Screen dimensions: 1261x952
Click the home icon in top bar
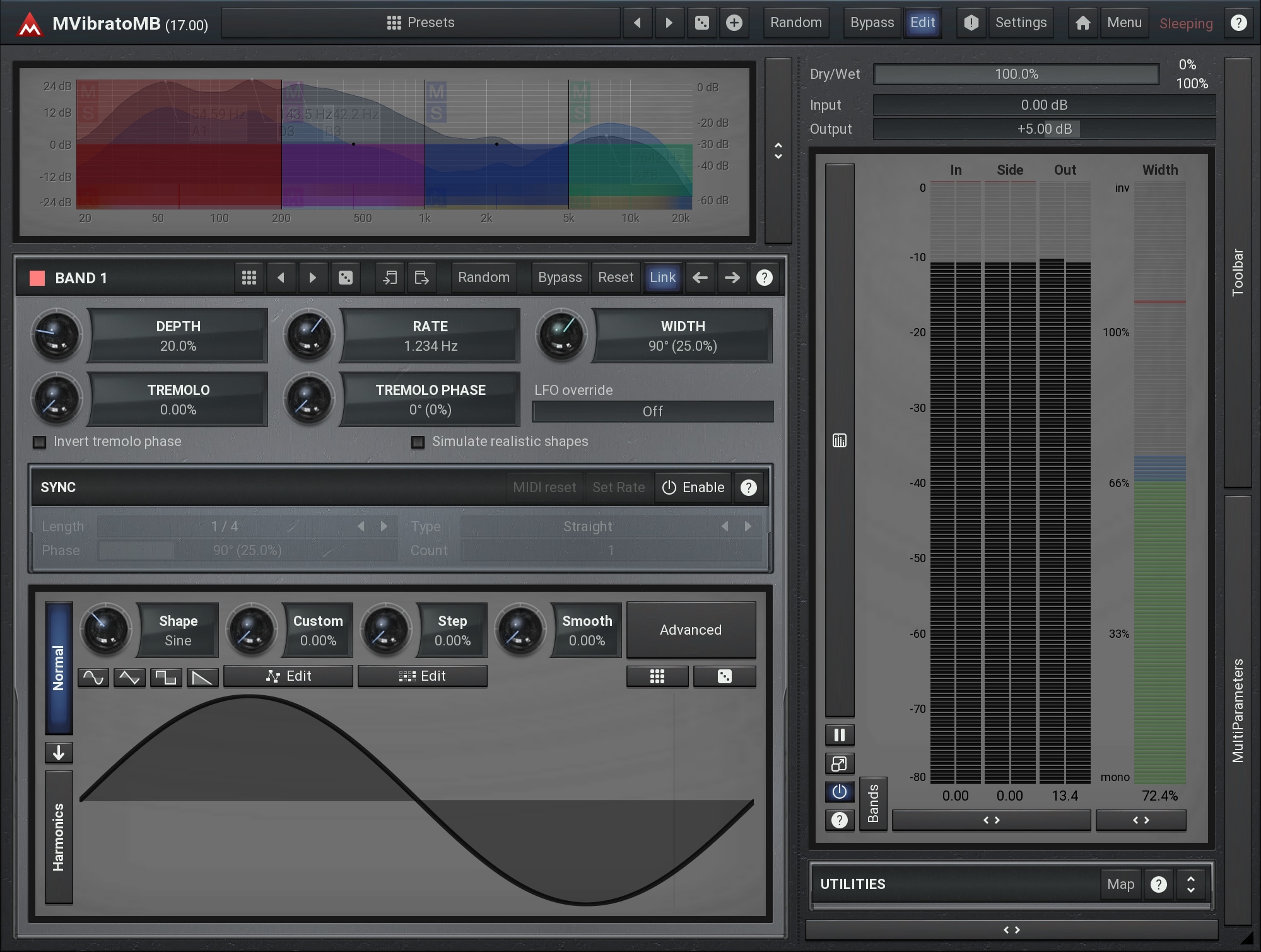coord(1082,23)
